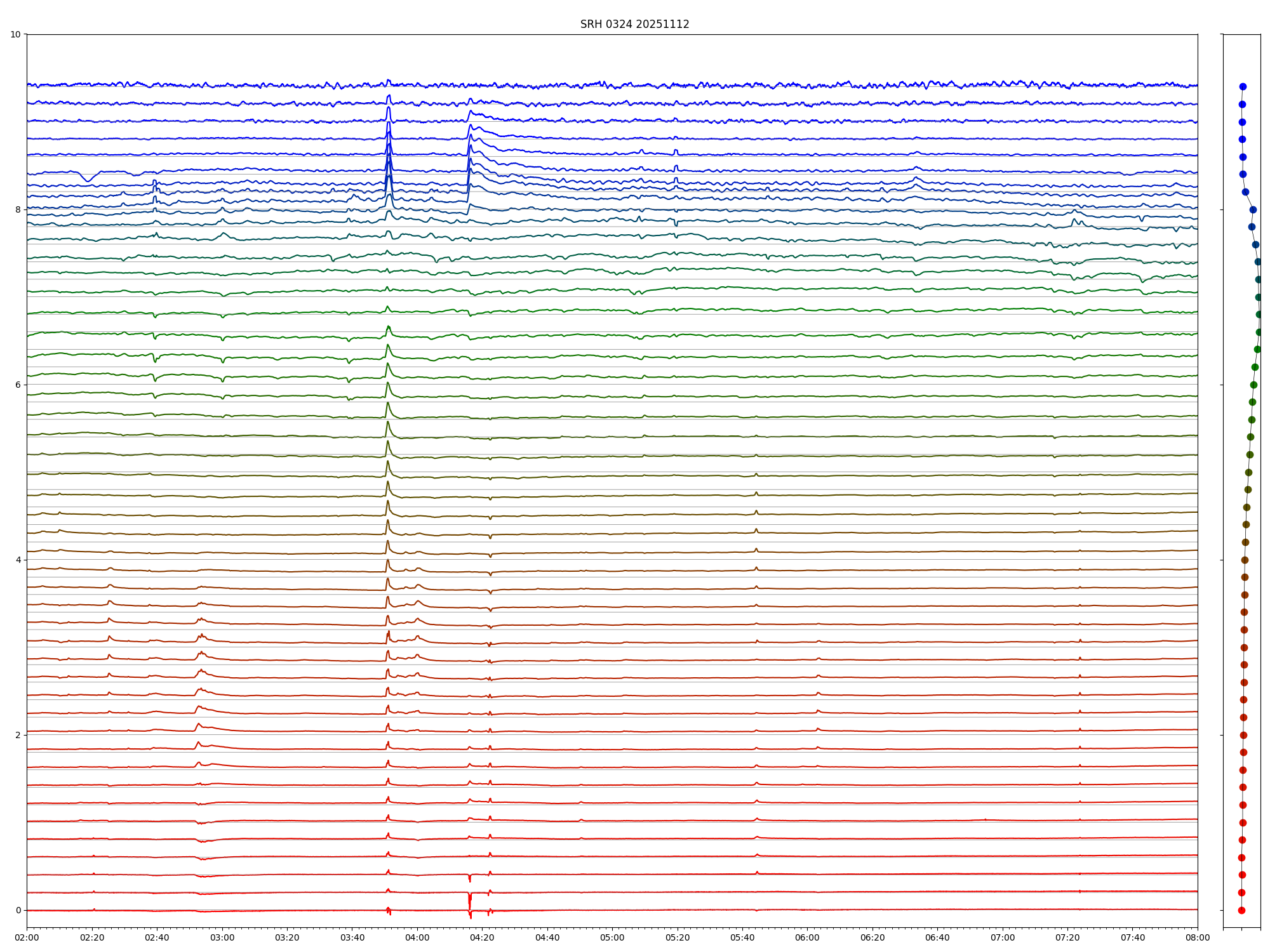Select the right panel red dot at level 2

[x=1243, y=735]
